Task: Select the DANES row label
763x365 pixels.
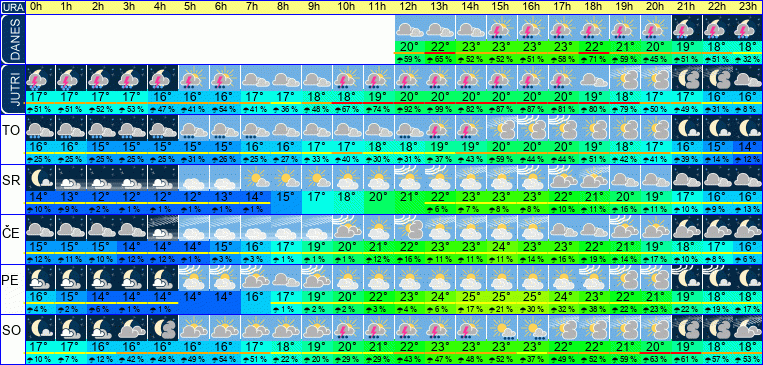Action: [x=12, y=39]
